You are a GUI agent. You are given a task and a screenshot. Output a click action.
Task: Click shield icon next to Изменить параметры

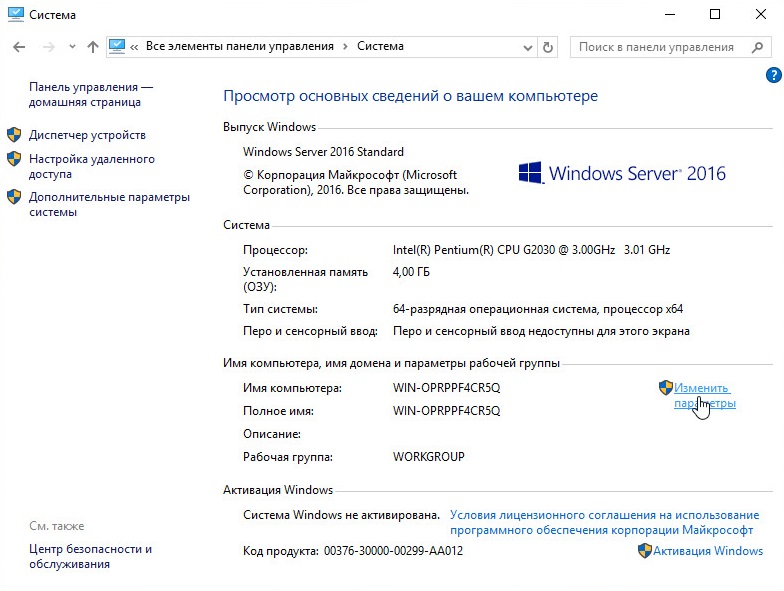click(x=666, y=388)
